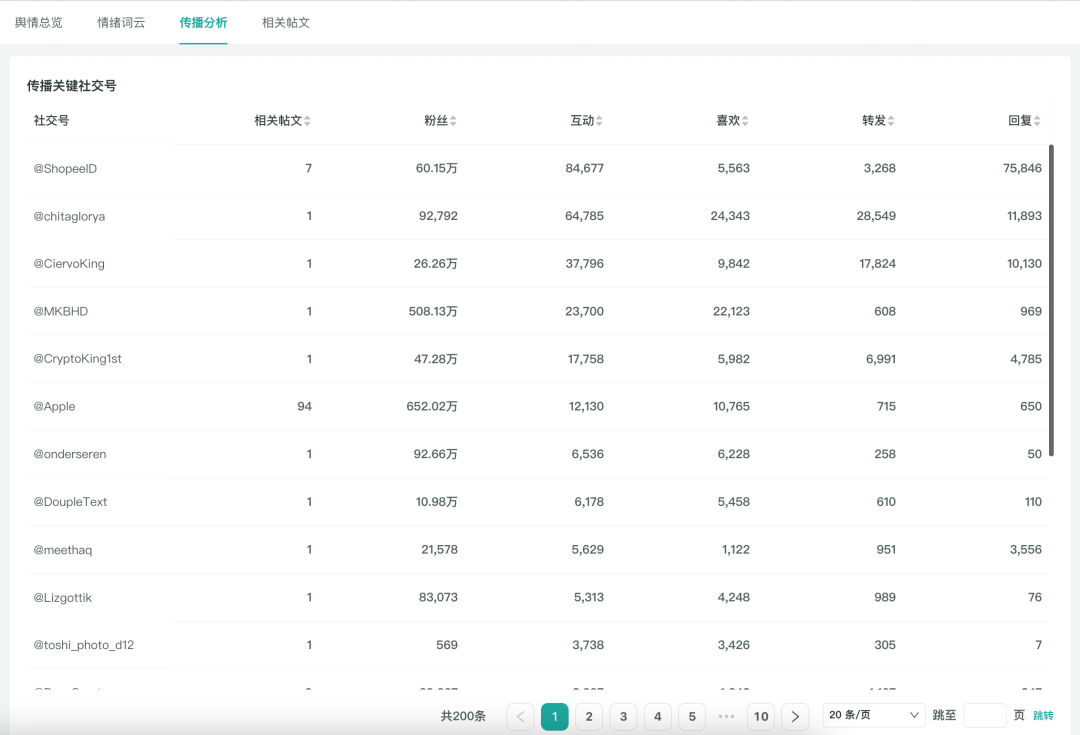Click the previous page arrow

click(x=520, y=716)
